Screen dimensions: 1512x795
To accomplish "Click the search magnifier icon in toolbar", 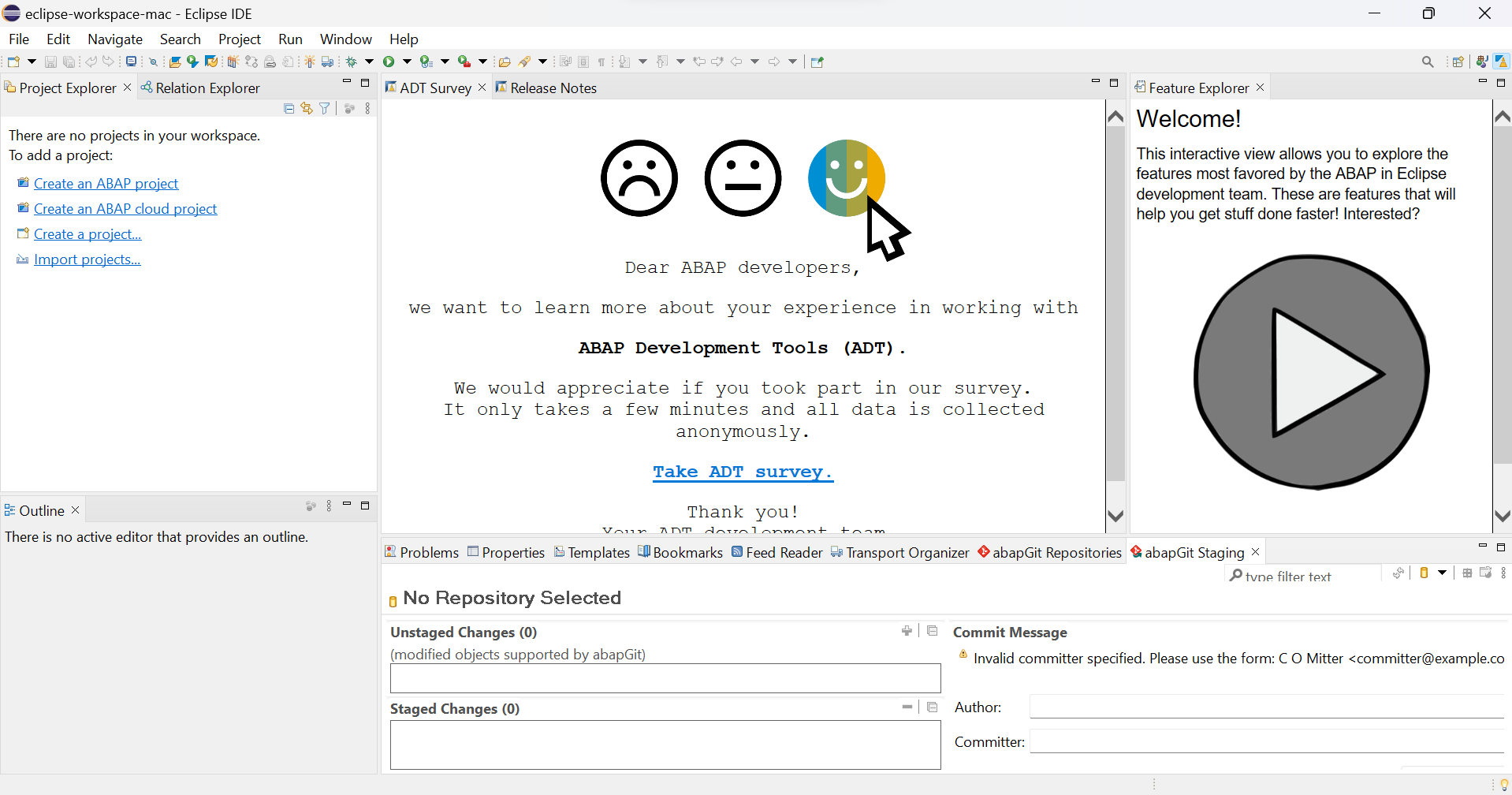I will click(1428, 62).
